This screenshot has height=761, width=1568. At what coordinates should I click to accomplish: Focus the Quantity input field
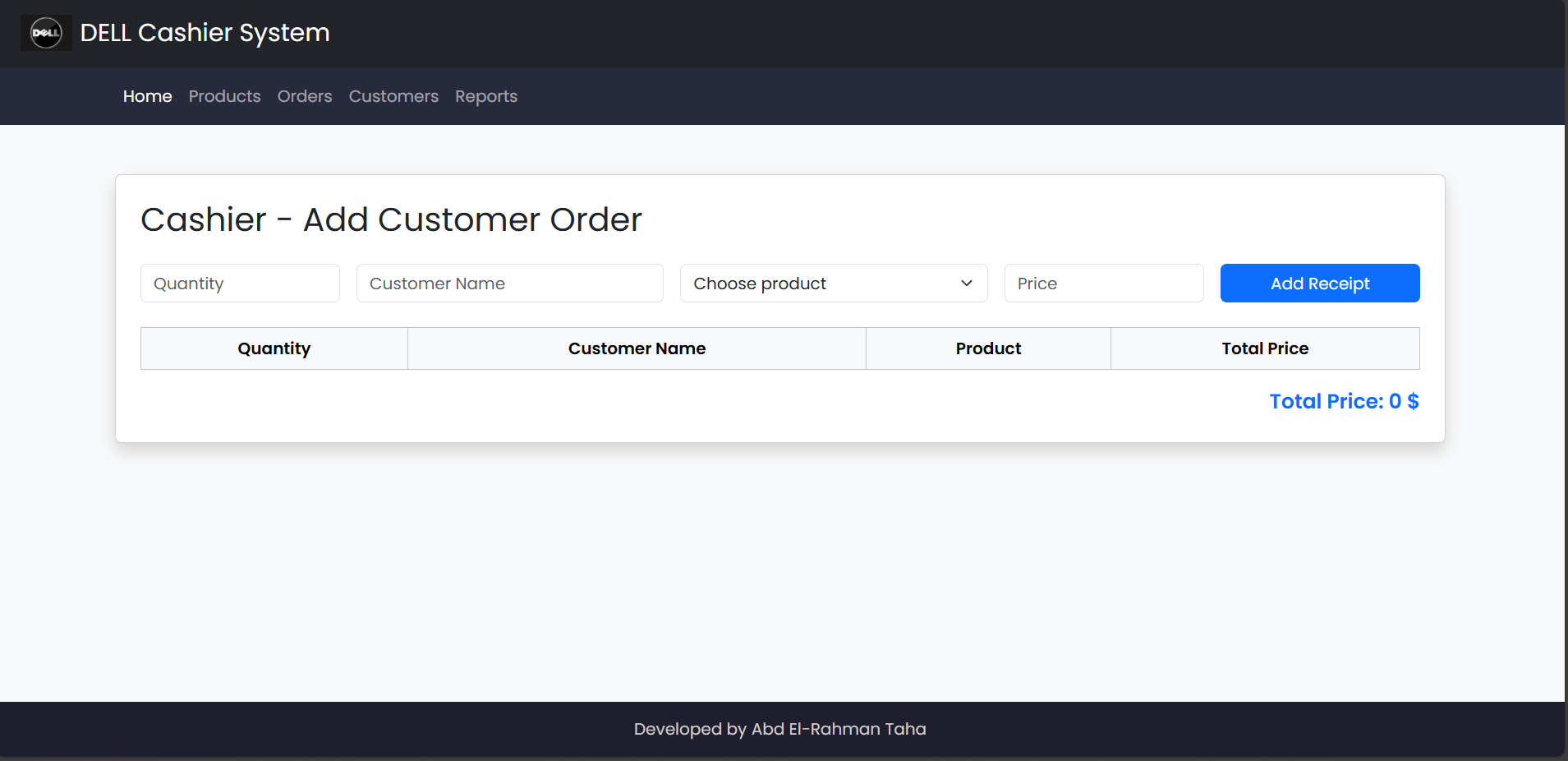click(x=240, y=283)
